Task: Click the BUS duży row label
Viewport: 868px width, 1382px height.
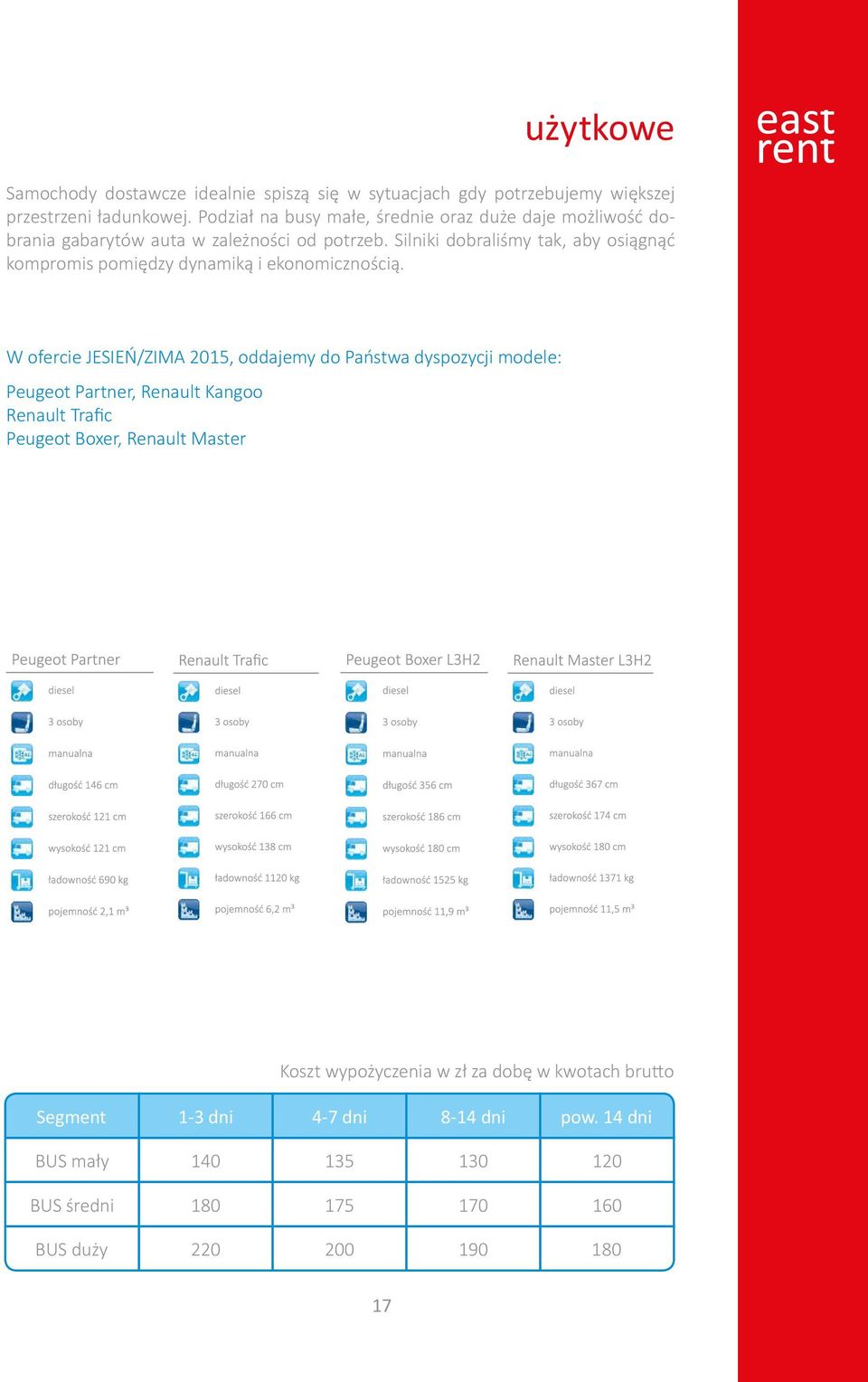Action: pos(71,1250)
